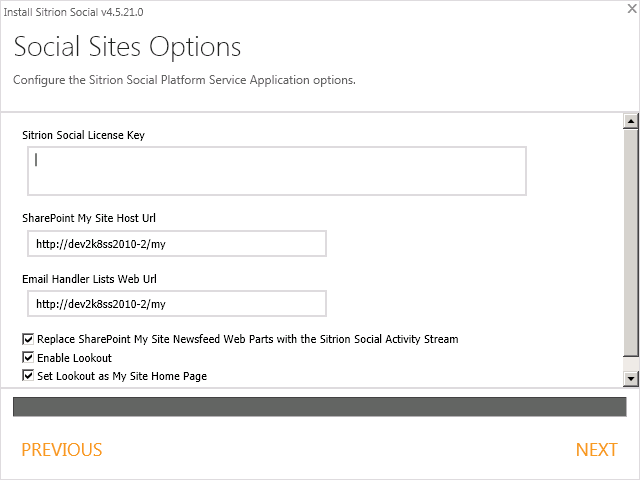The image size is (640, 480).
Task: Click the SharePoint My Site Host Url label
Action: (x=89, y=217)
